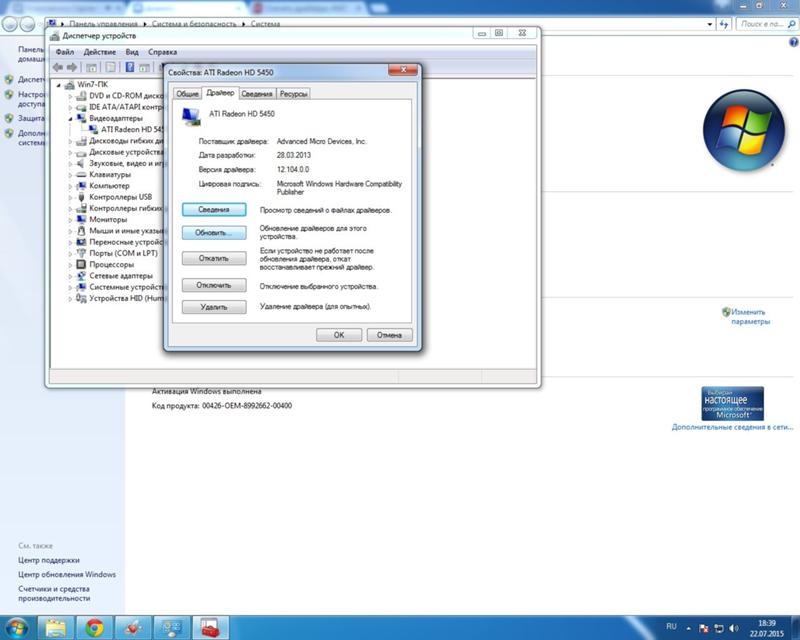Image resolution: width=800 pixels, height=640 pixels.
Task: Click the Мониторы category icon
Action: [x=81, y=219]
